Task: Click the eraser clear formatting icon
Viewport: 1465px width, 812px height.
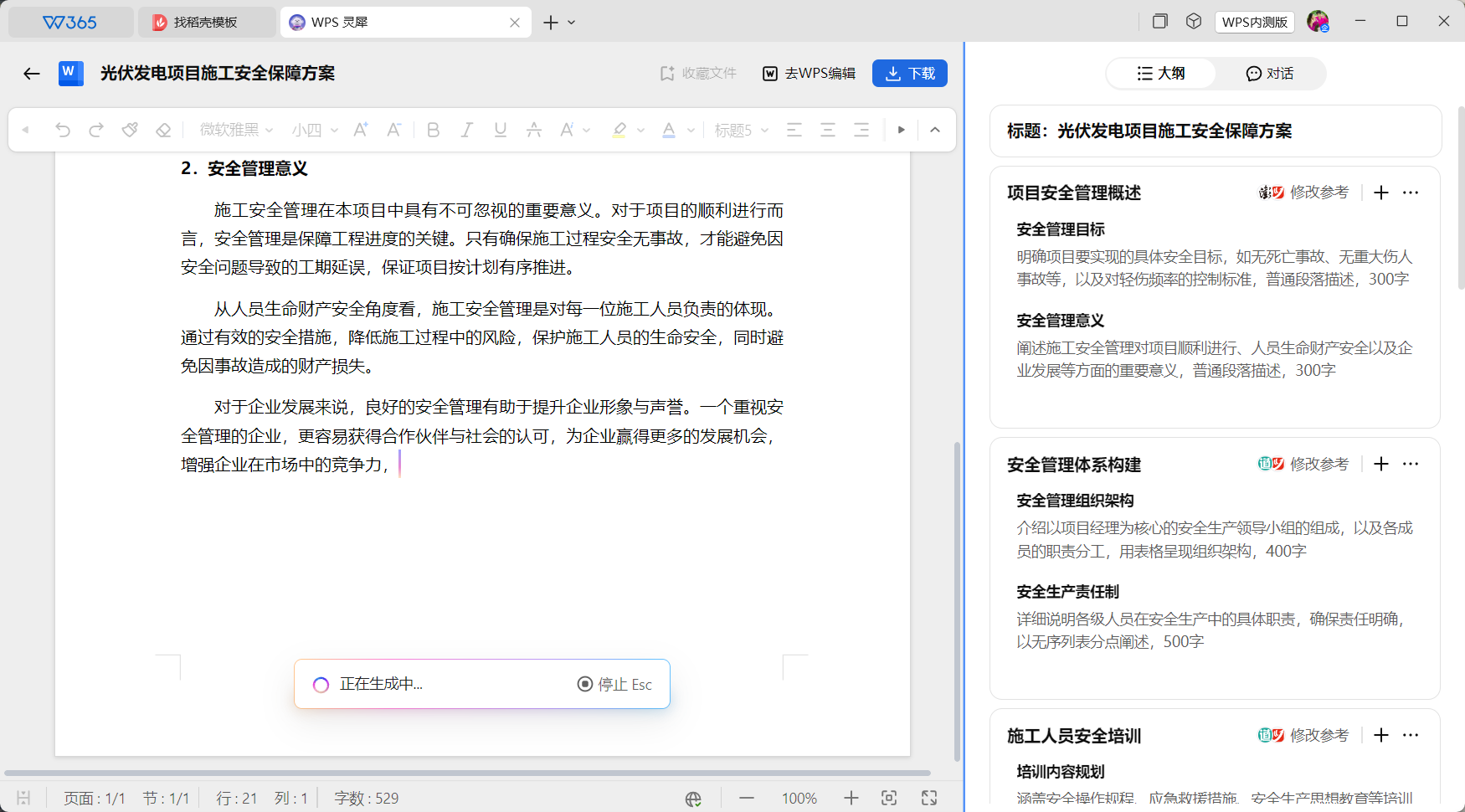Action: tap(163, 130)
